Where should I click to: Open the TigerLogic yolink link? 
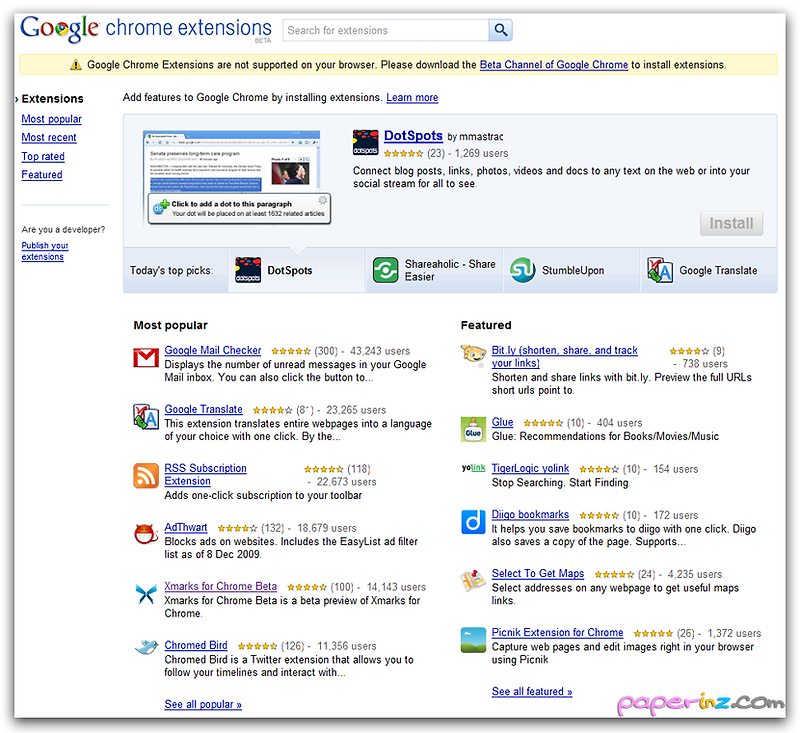[x=530, y=468]
